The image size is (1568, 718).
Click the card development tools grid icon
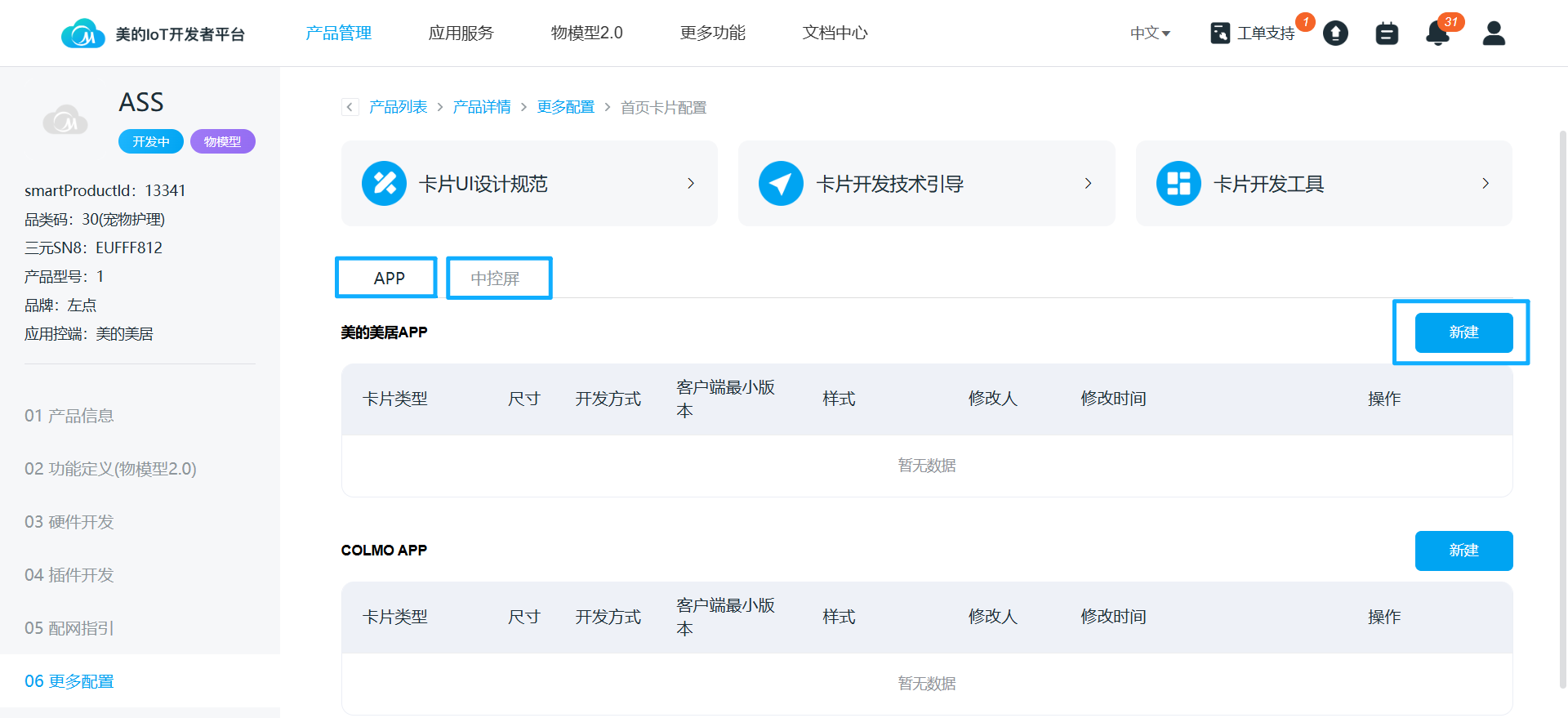1178,184
